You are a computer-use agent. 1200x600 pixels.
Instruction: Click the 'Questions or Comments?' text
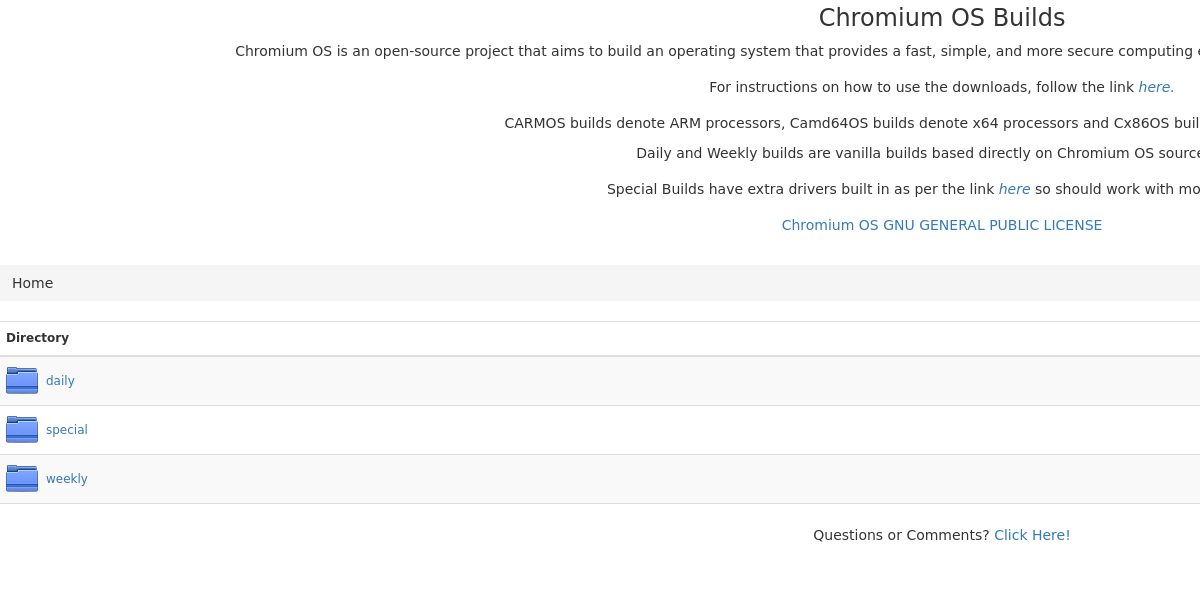pyautogui.click(x=901, y=535)
